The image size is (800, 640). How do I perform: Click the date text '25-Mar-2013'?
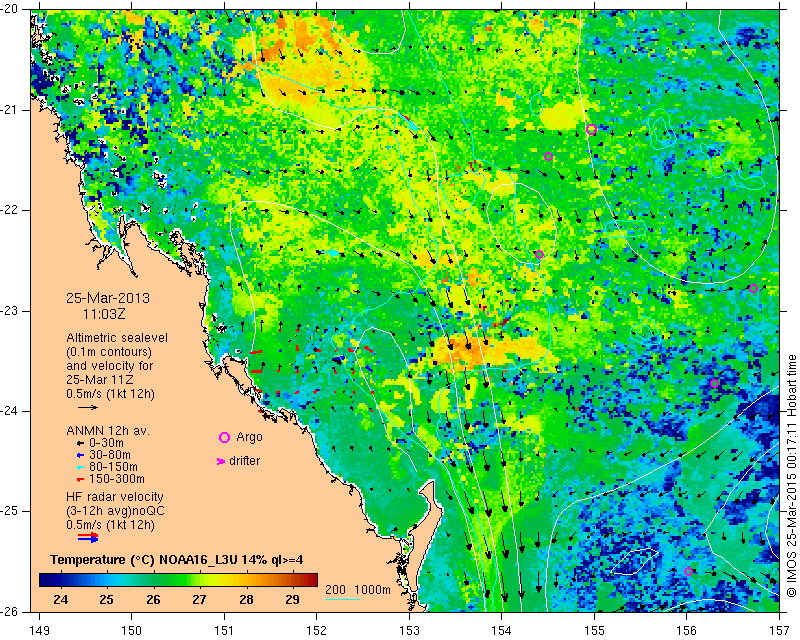click(x=108, y=298)
